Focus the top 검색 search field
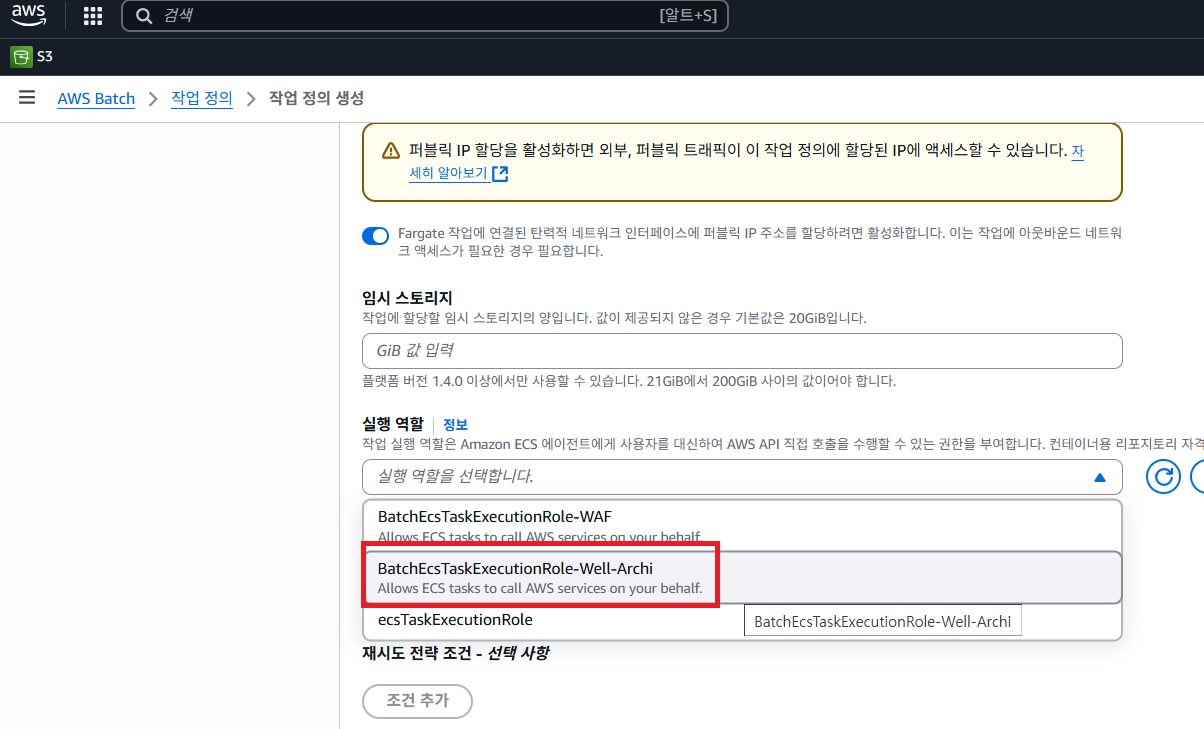This screenshot has width=1204, height=729. point(425,16)
